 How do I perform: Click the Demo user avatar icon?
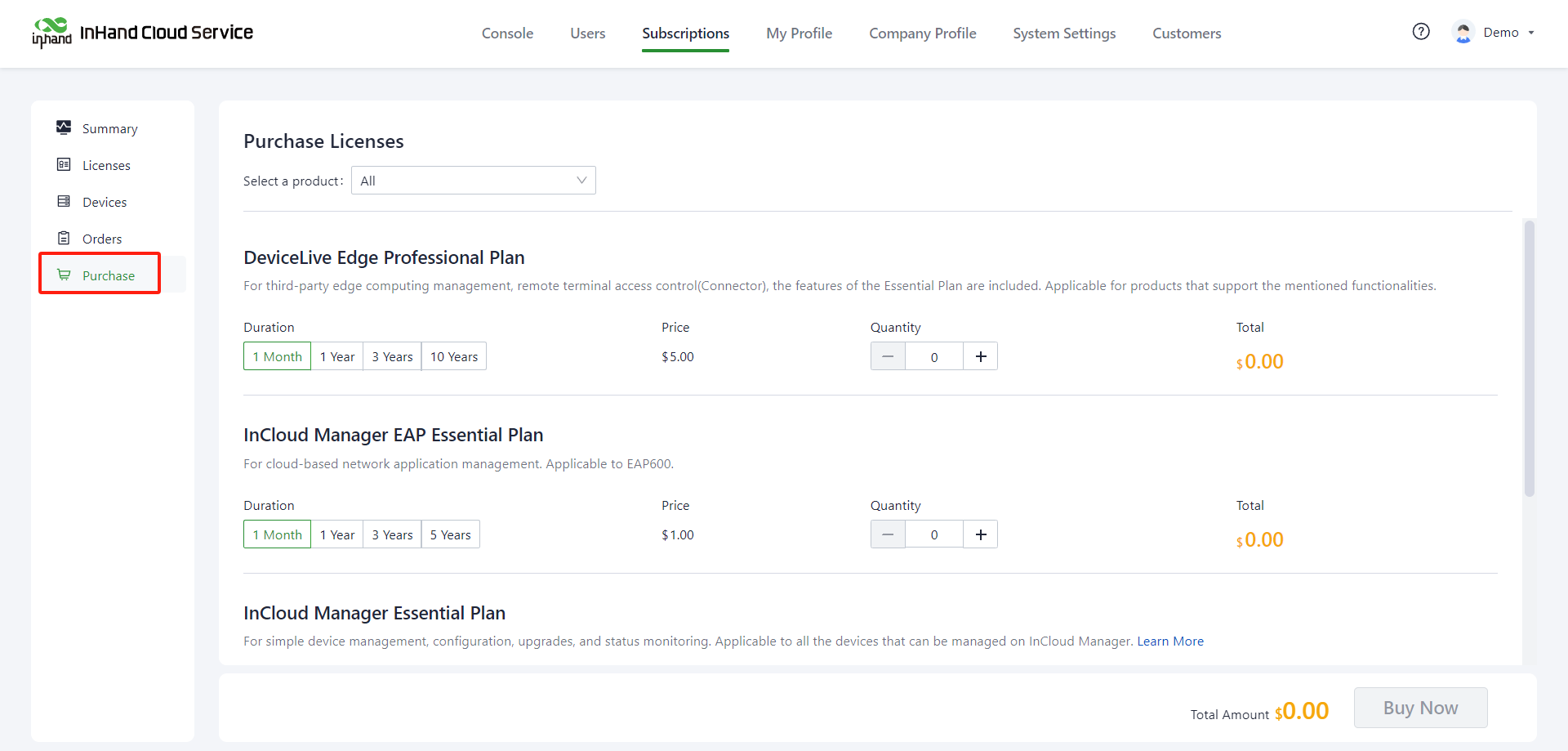[x=1463, y=33]
